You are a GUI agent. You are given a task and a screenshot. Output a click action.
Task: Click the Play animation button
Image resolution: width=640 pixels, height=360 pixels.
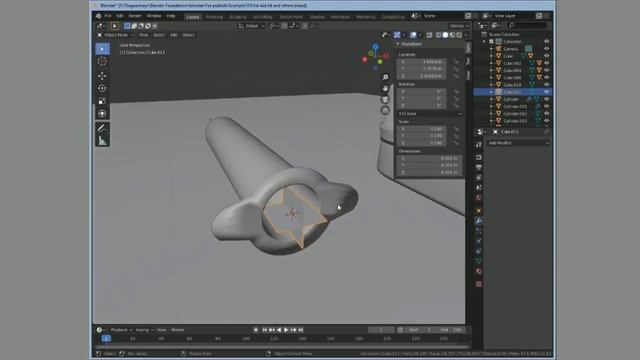click(286, 330)
